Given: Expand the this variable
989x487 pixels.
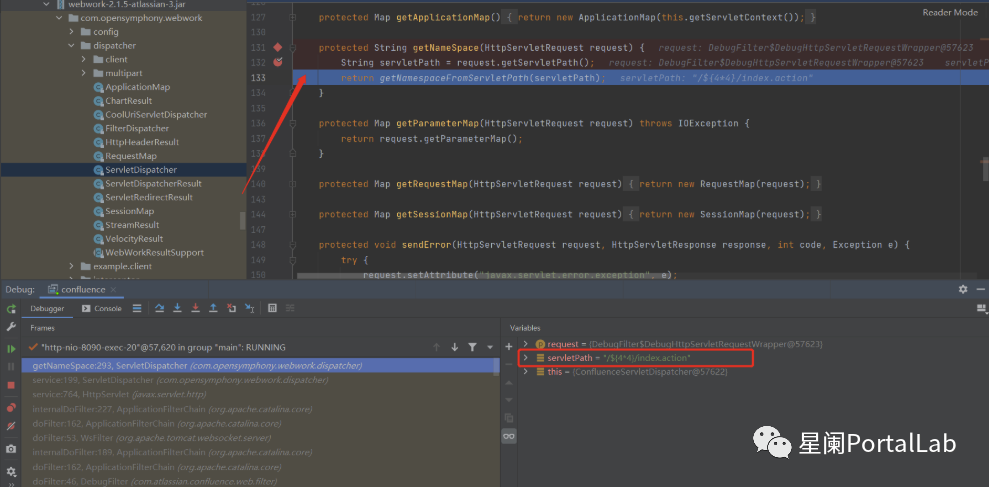Looking at the screenshot, I should tap(525, 372).
